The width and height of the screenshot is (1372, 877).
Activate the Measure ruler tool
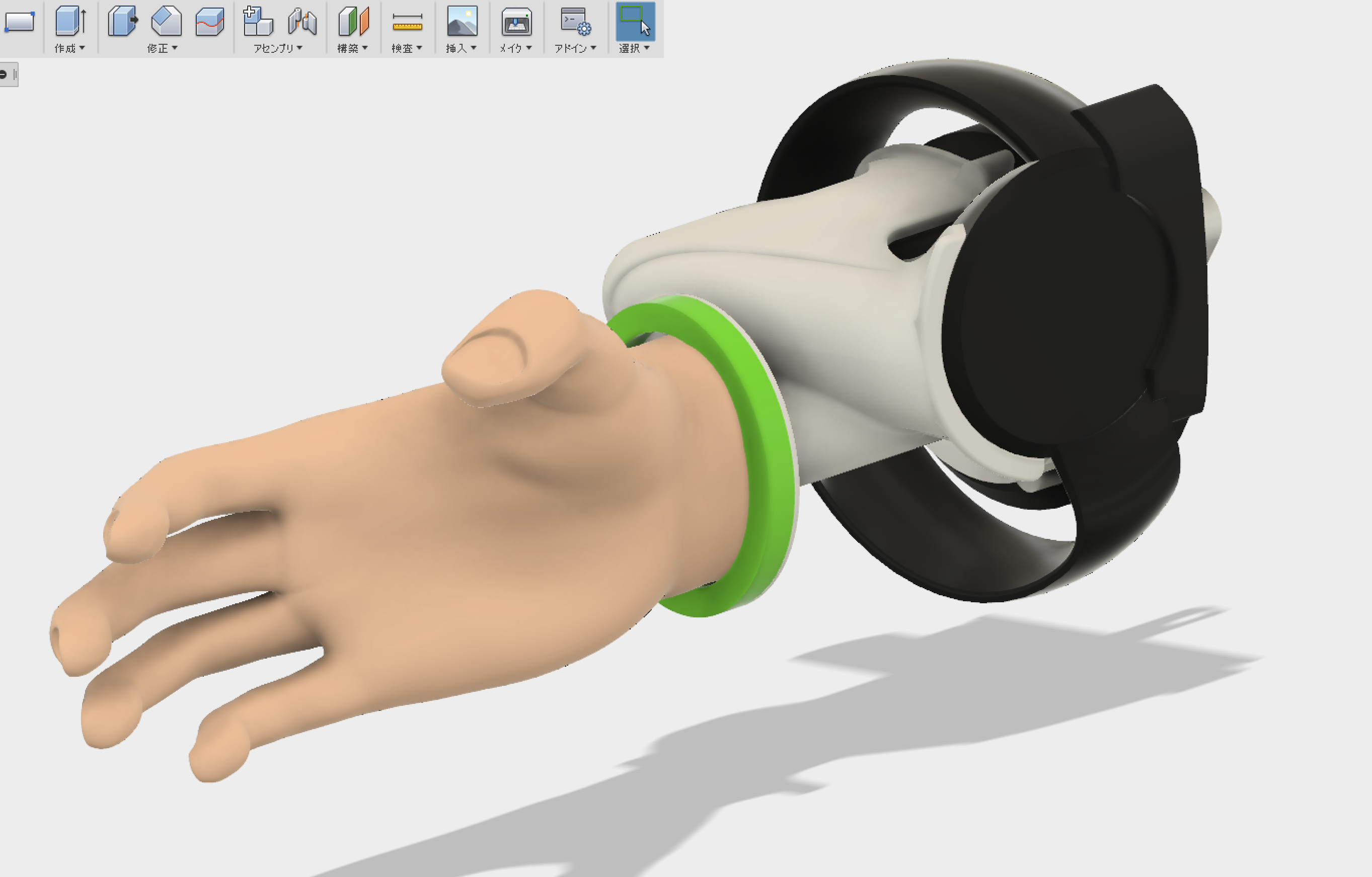407,23
